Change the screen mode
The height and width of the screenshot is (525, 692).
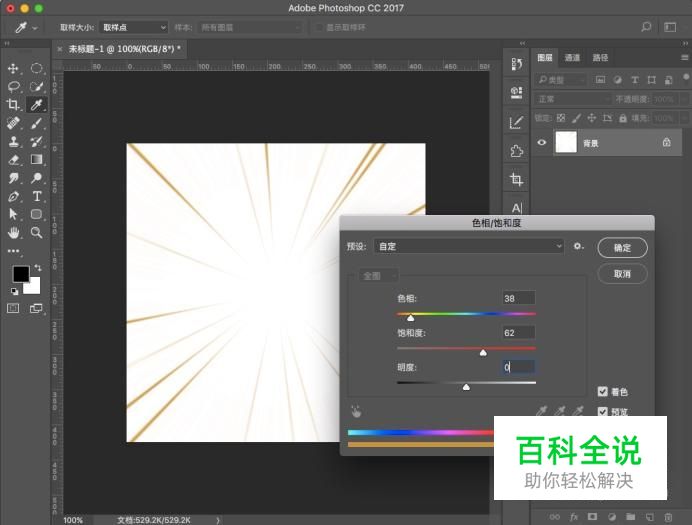[36, 308]
